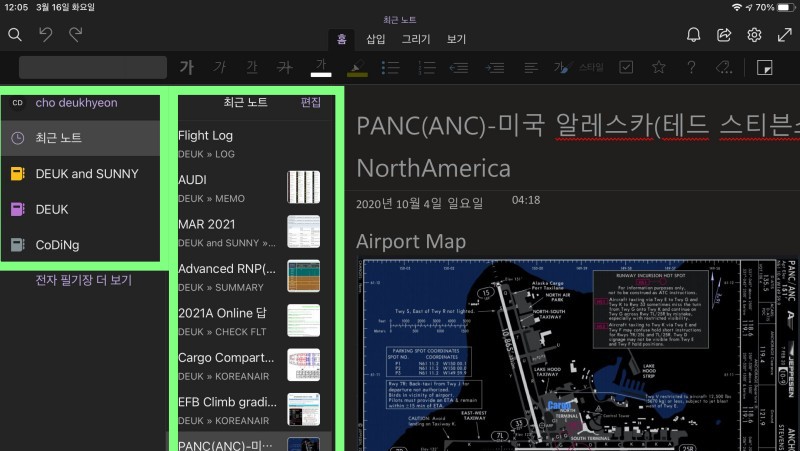Click the PANC(ANC) page title
The image size is (800, 451).
(x=578, y=125)
